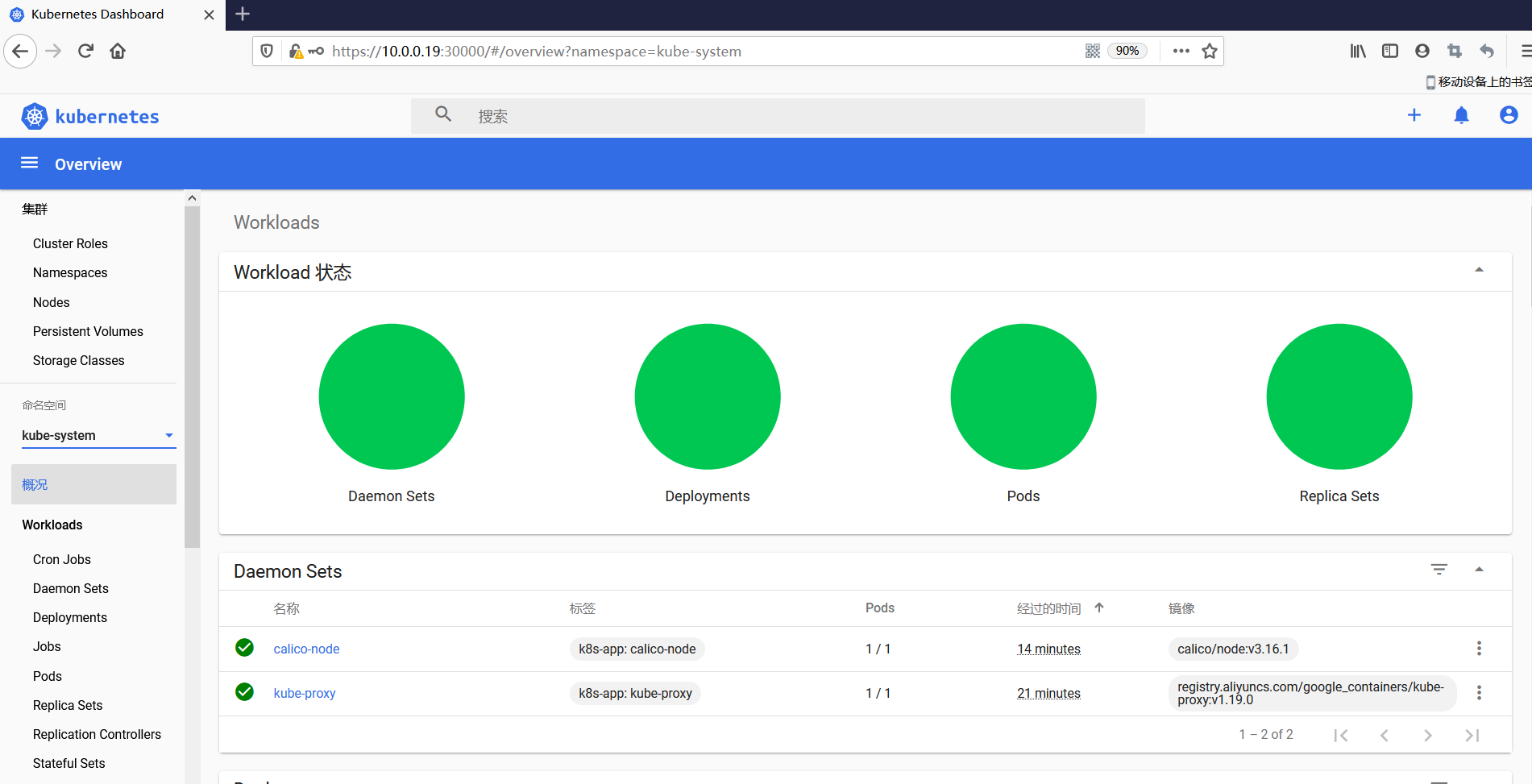Image resolution: width=1532 pixels, height=784 pixels.
Task: Click the undo arrow icon in browser toolbar
Action: point(1487,52)
